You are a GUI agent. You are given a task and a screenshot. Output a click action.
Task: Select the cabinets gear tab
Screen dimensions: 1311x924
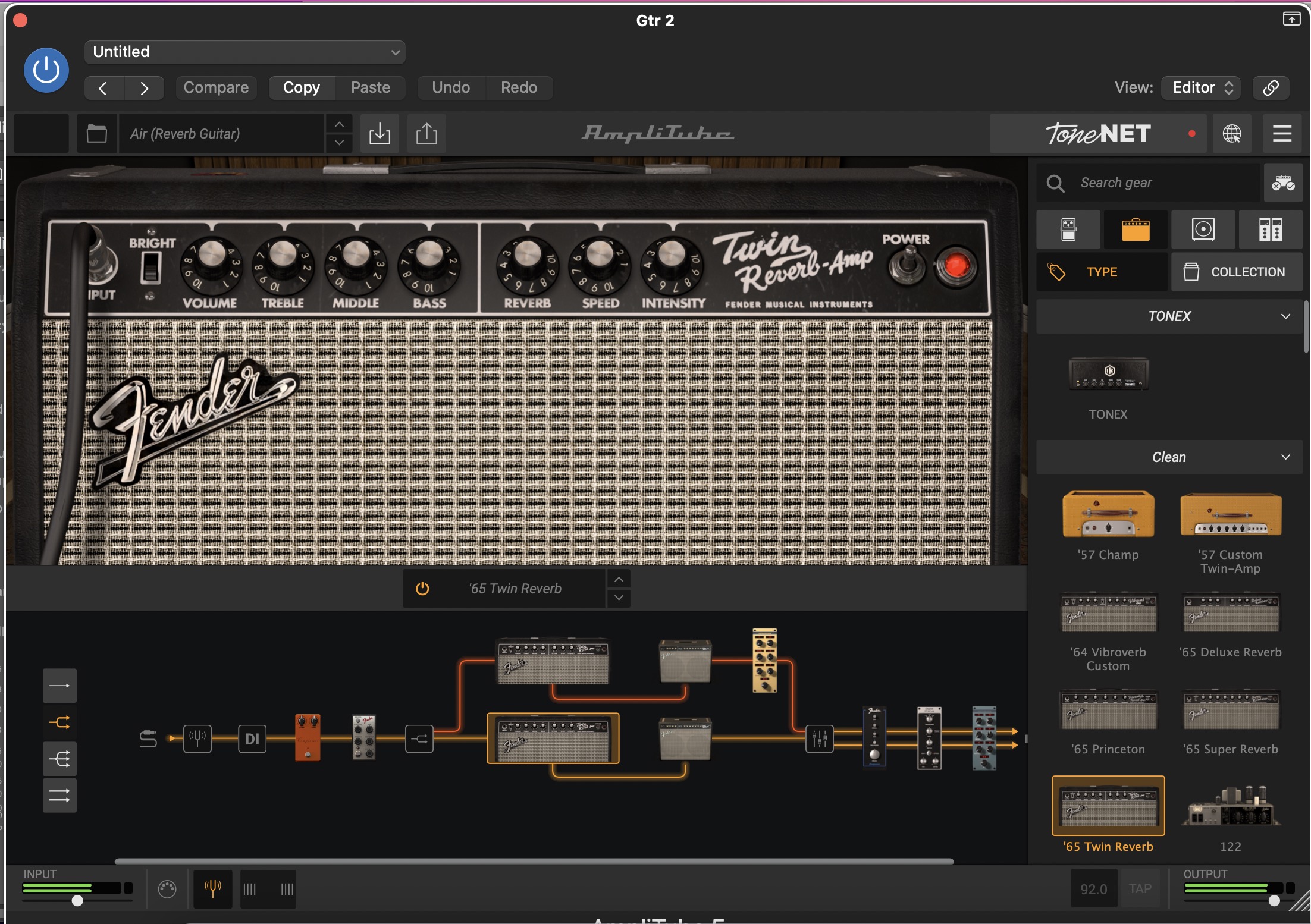[x=1203, y=230]
